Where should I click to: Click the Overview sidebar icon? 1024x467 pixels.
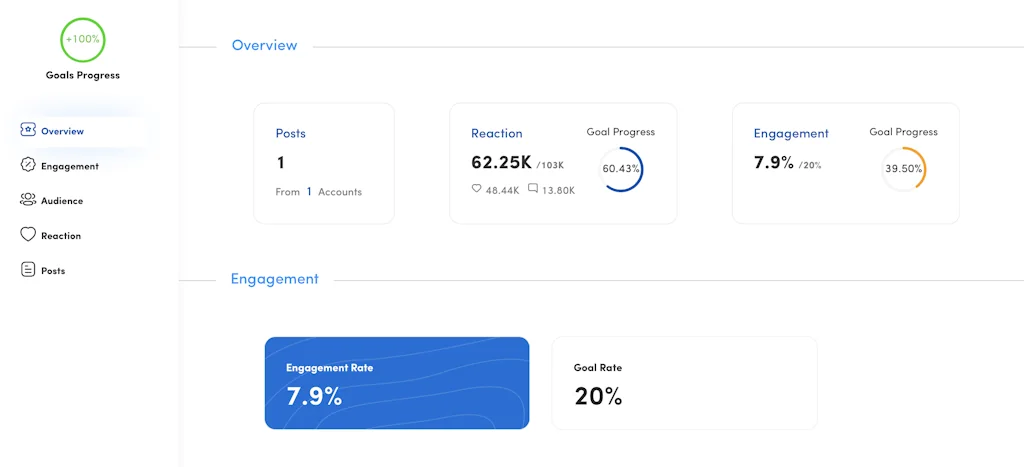pyautogui.click(x=28, y=130)
